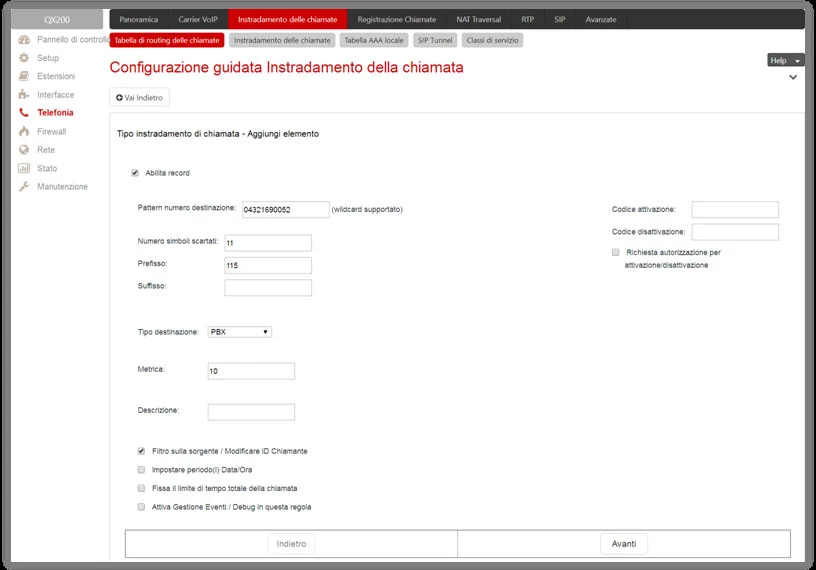Open the Tipo destinazione PBX dropdown
Screen dimensions: 816x570
coord(239,332)
